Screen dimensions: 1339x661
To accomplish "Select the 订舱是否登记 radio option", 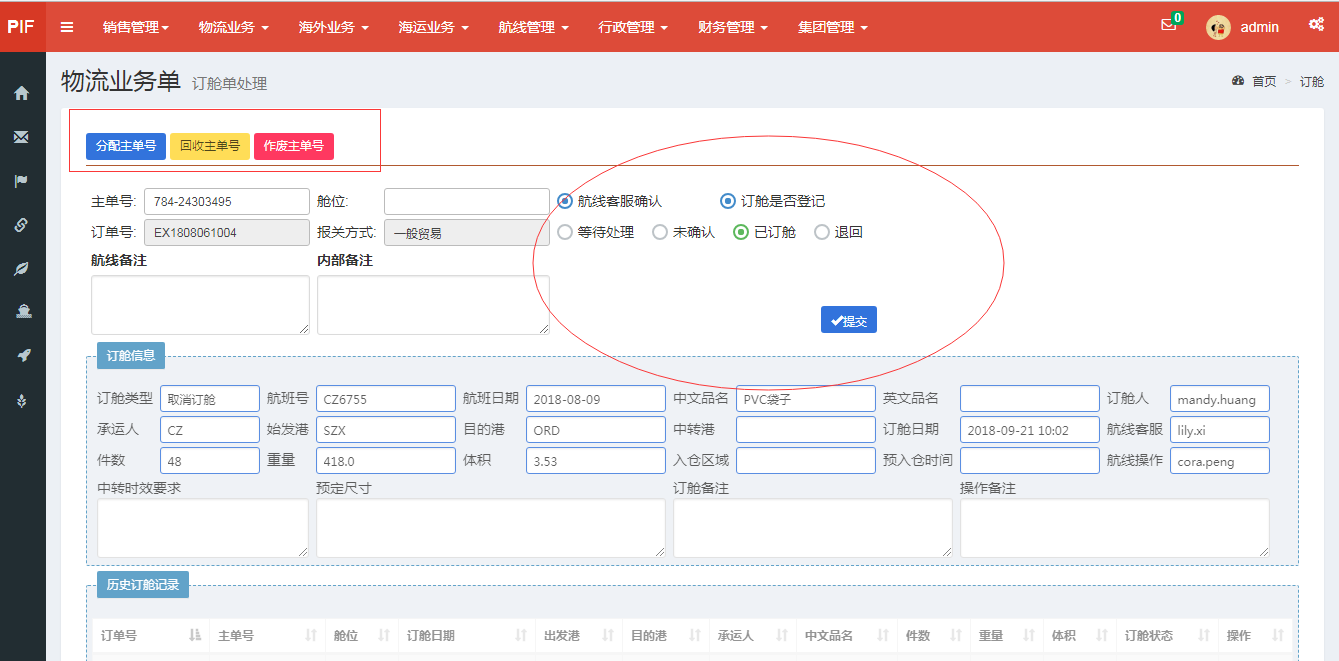I will (x=728, y=201).
